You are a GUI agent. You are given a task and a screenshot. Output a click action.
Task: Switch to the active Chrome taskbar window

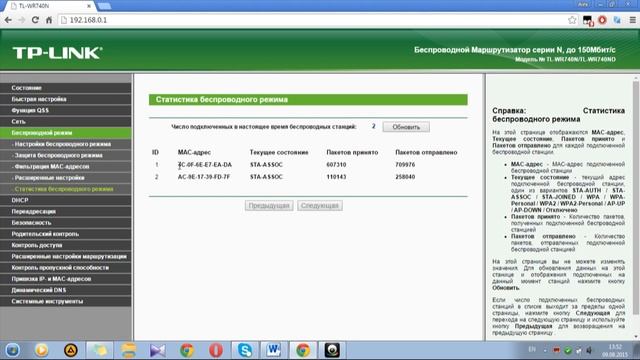click(303, 350)
